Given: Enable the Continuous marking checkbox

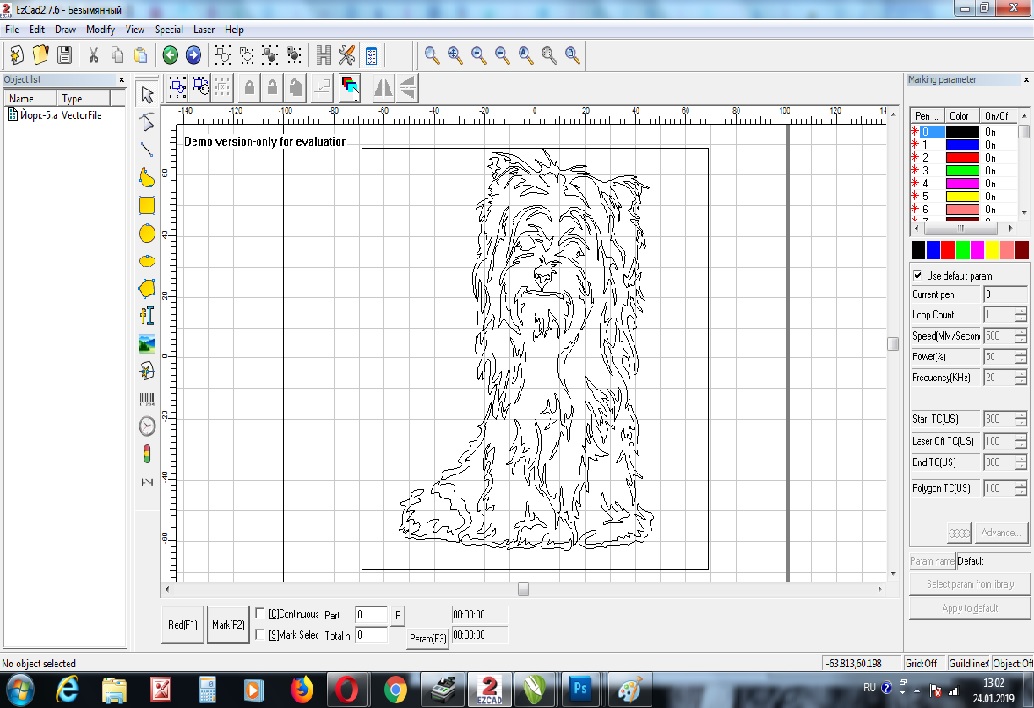Looking at the screenshot, I should click(x=261, y=614).
